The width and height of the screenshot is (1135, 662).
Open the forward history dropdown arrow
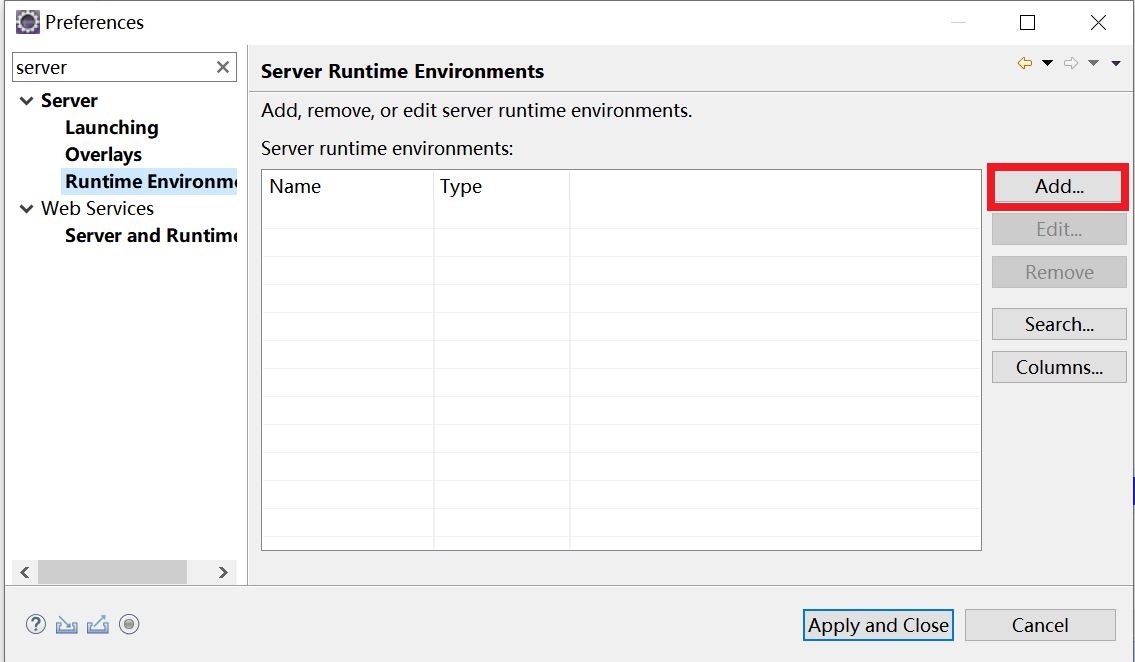click(x=1094, y=63)
